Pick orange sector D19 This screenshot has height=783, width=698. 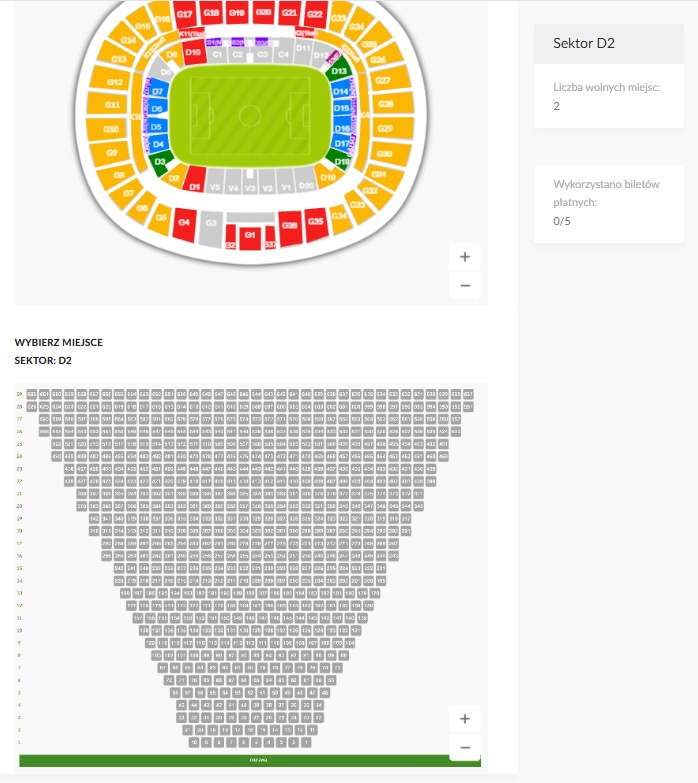[328, 177]
